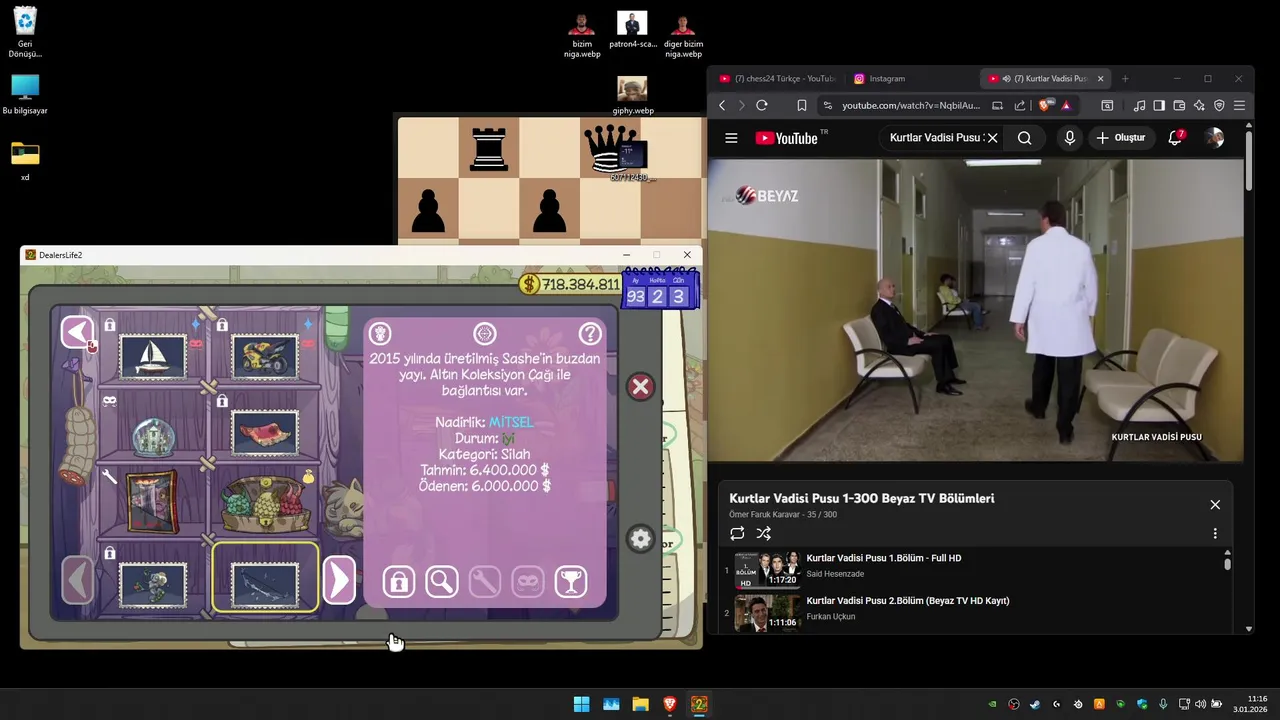Open the question mark help in item panel

[590, 333]
